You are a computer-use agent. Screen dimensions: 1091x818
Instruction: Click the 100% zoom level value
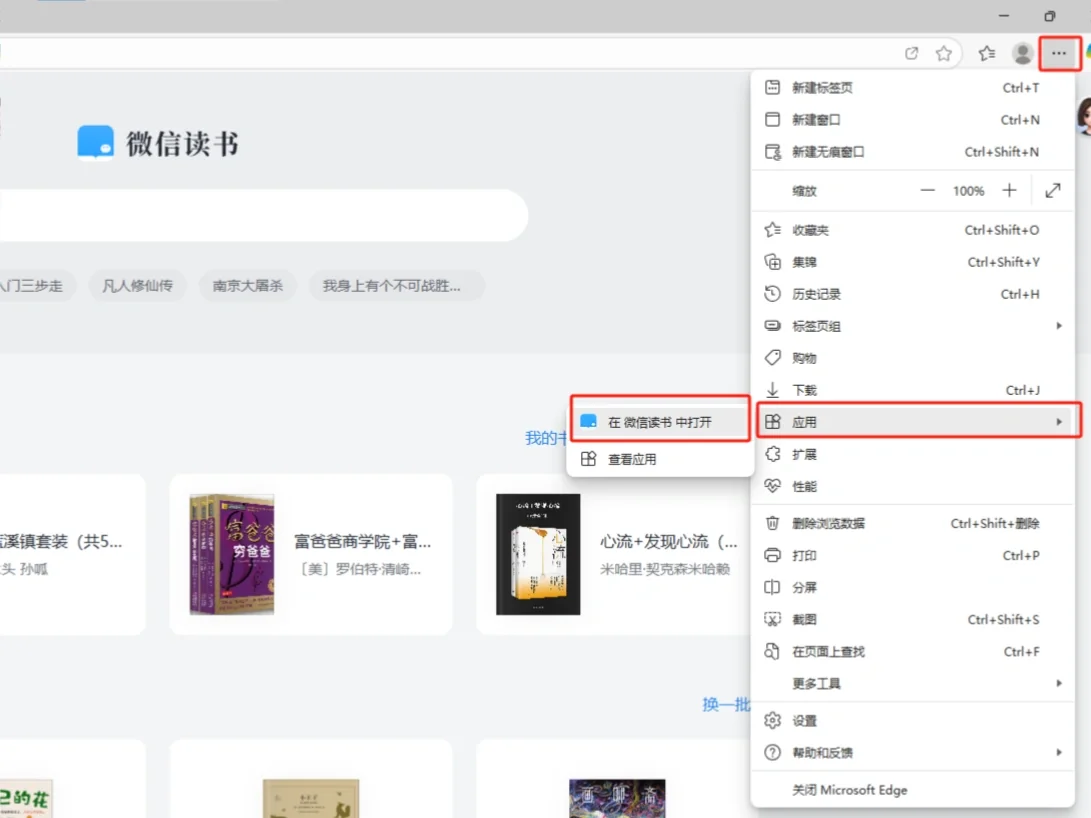[968, 191]
